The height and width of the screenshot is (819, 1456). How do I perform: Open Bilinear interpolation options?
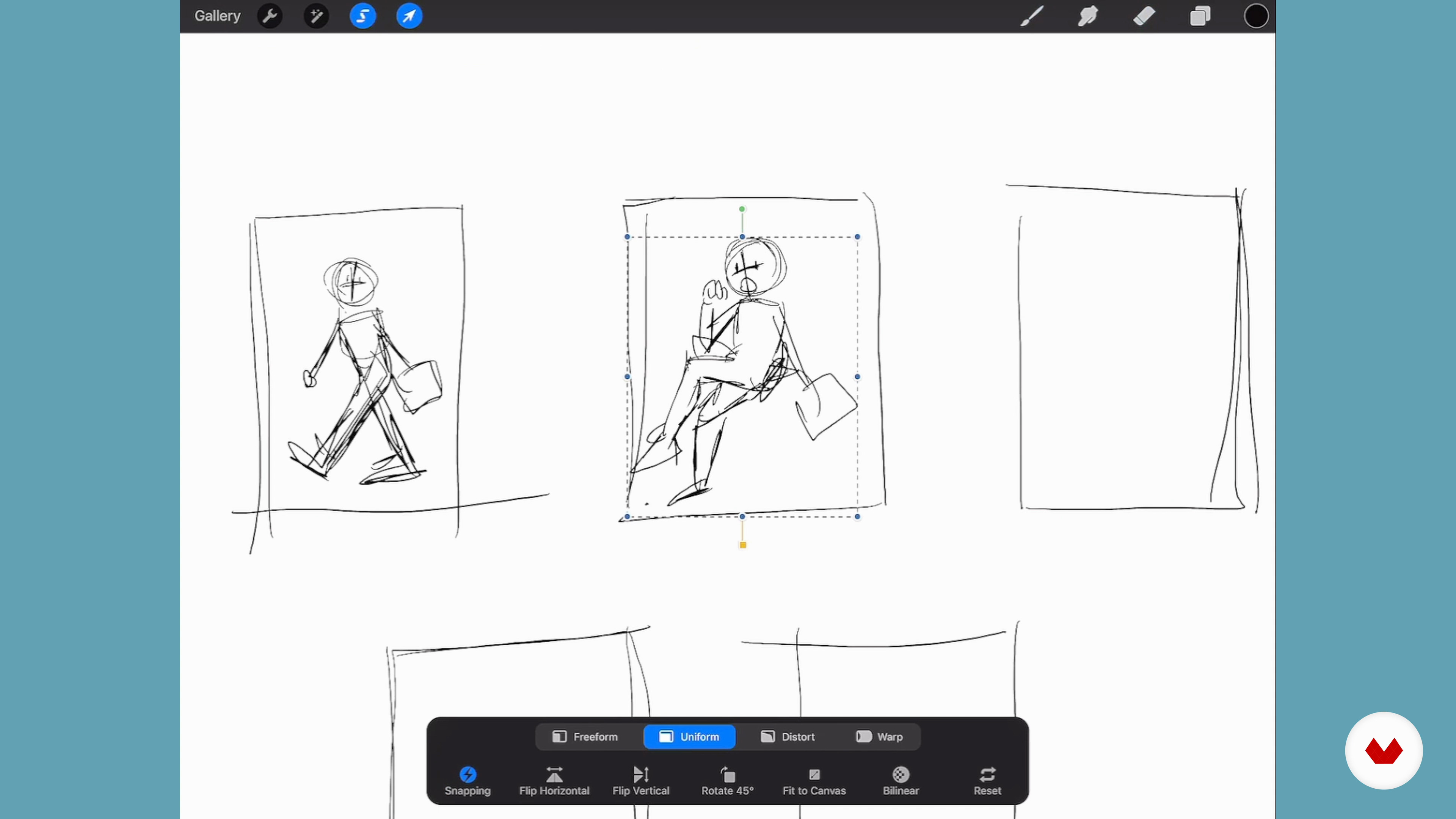(x=901, y=781)
